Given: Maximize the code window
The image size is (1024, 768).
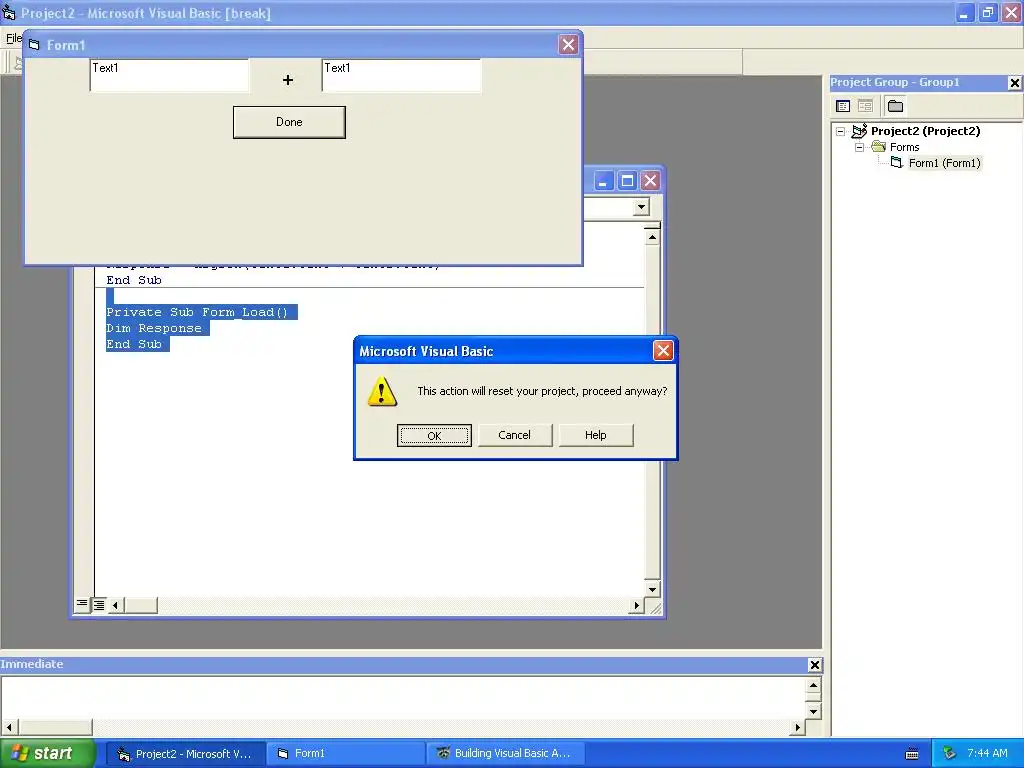Looking at the screenshot, I should (x=627, y=181).
